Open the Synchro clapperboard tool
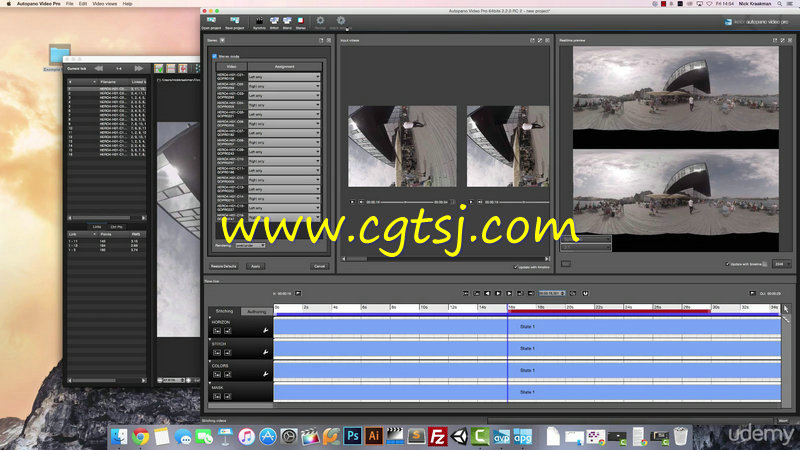The height and width of the screenshot is (450, 800). 259,21
